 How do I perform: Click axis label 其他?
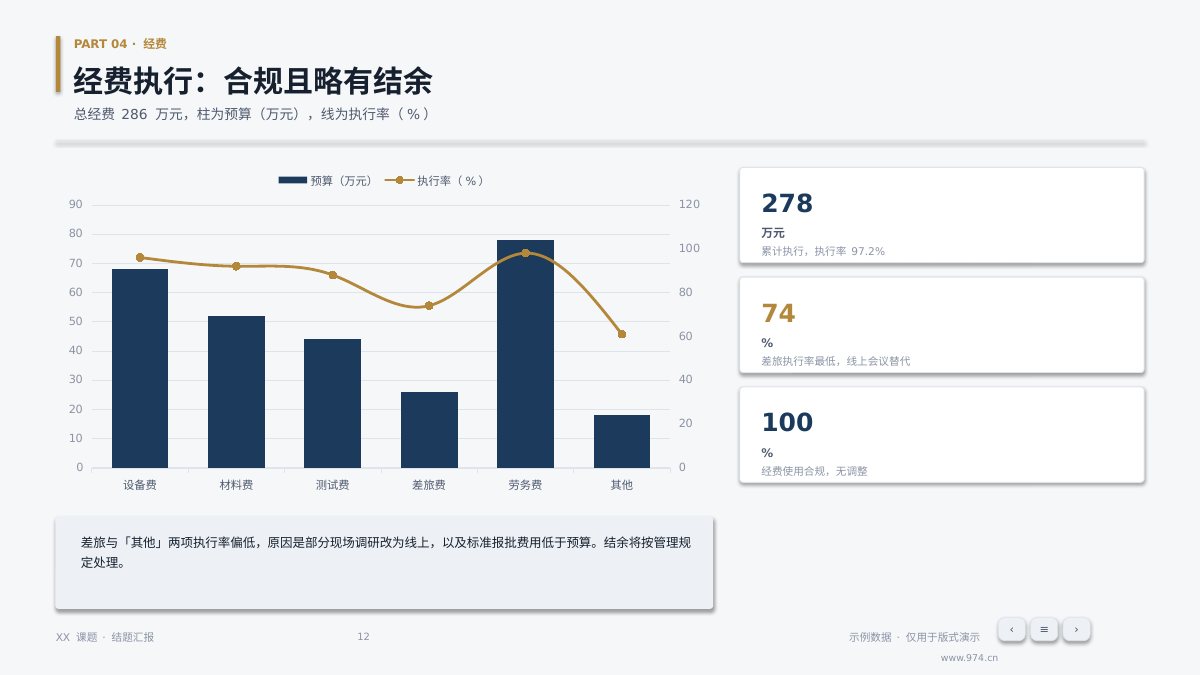point(622,485)
